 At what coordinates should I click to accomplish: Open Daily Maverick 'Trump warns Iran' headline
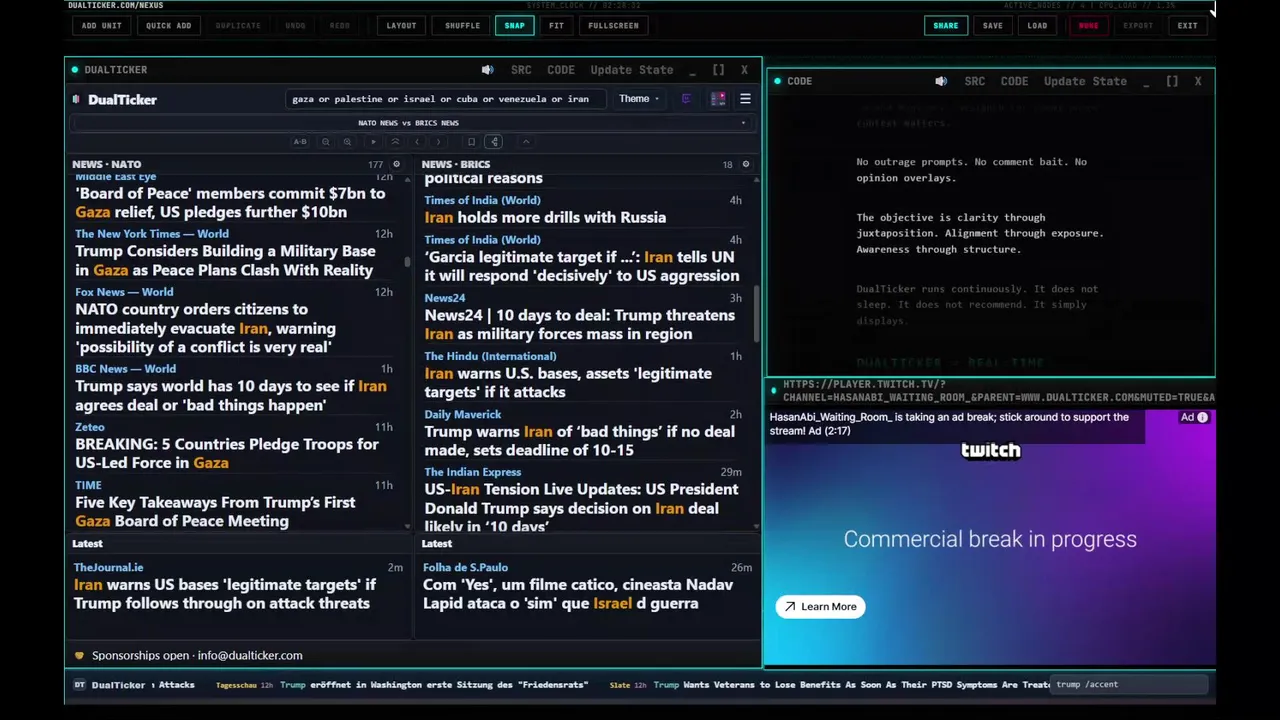tap(580, 441)
